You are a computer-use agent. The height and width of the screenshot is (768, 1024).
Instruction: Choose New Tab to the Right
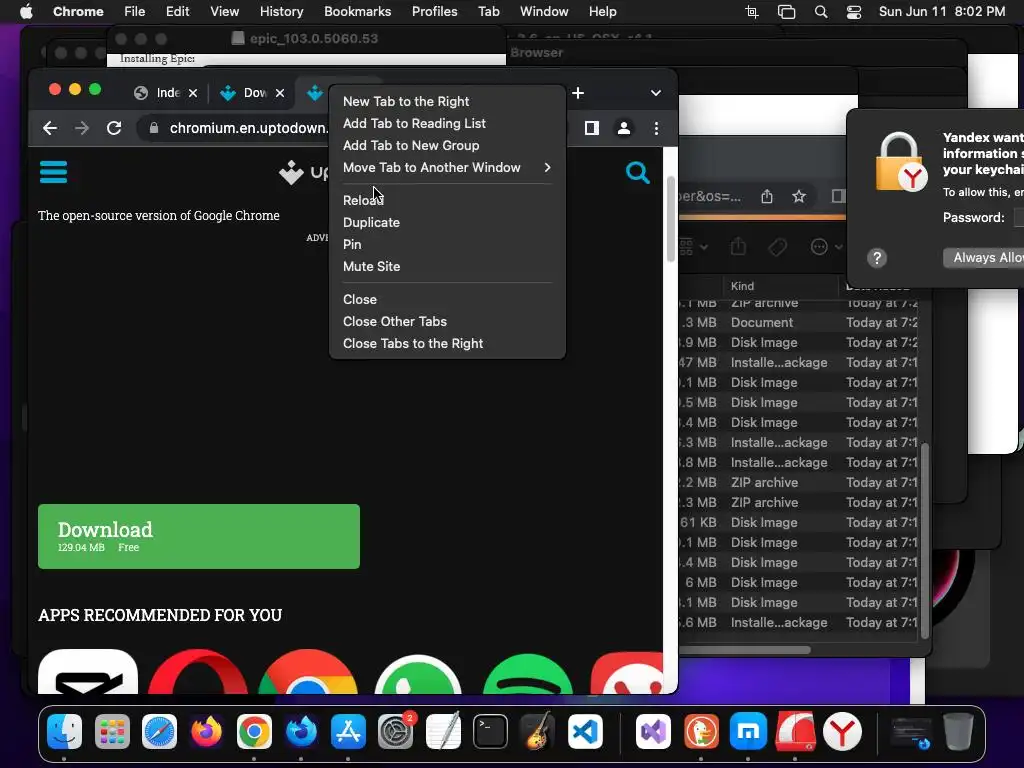447,101
